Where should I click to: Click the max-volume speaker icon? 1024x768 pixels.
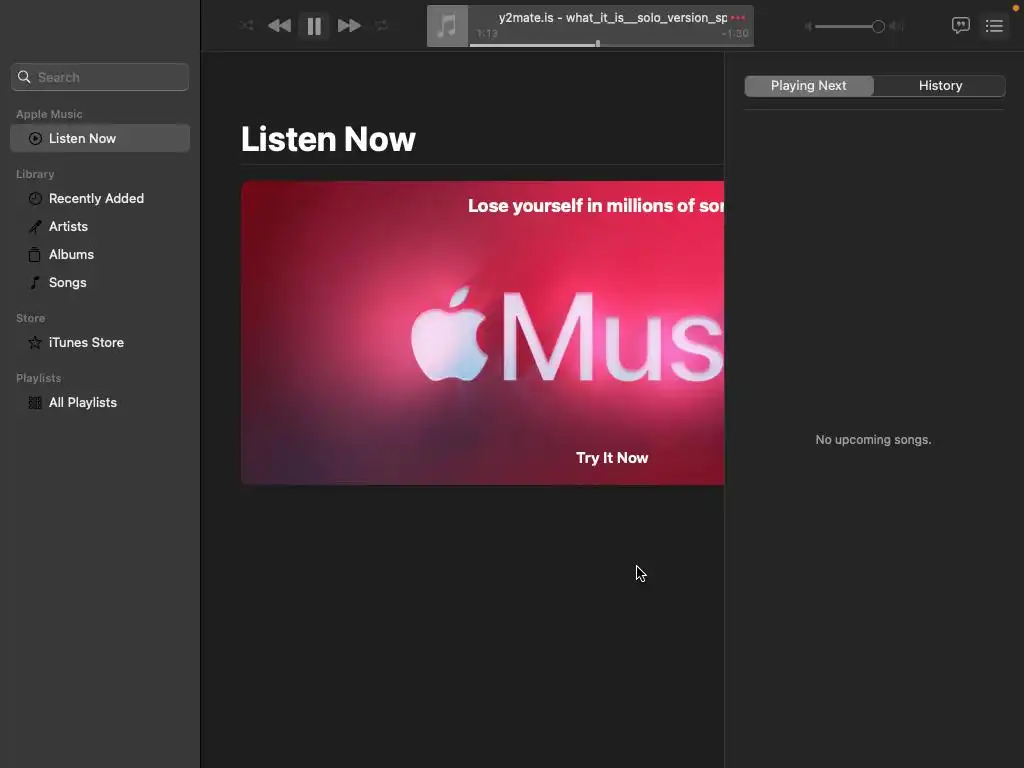pos(897,26)
